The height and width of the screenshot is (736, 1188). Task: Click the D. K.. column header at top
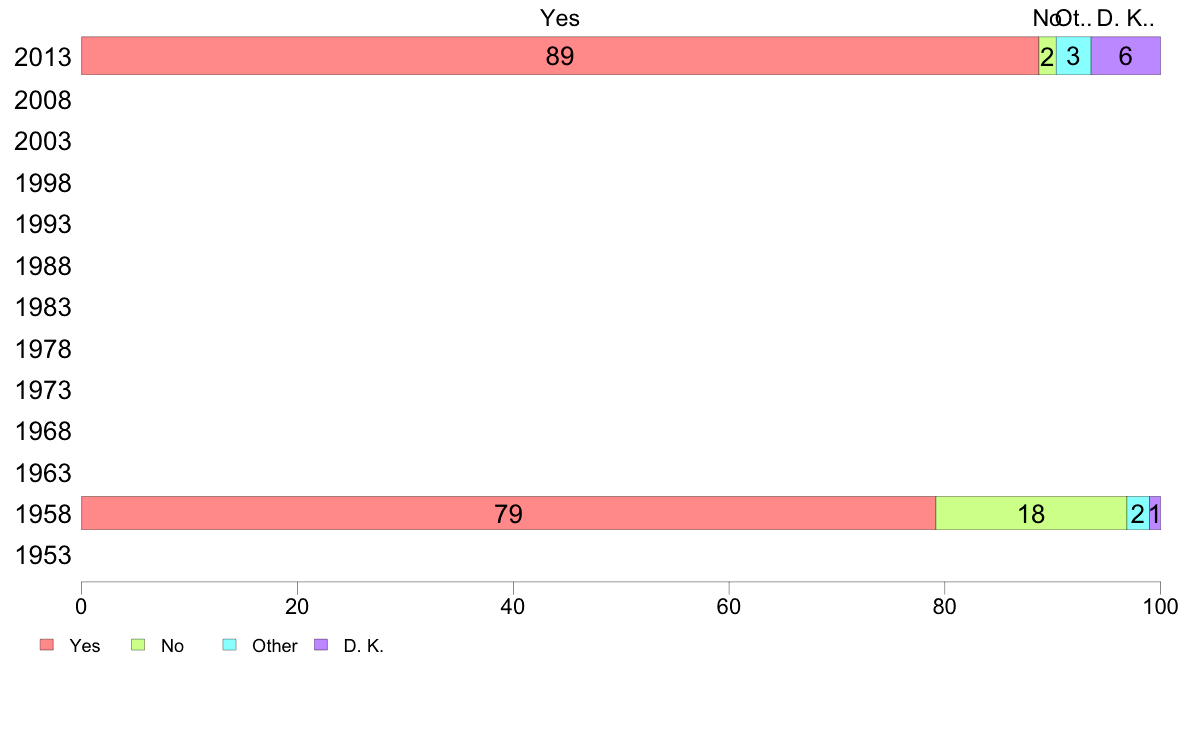(1125, 18)
